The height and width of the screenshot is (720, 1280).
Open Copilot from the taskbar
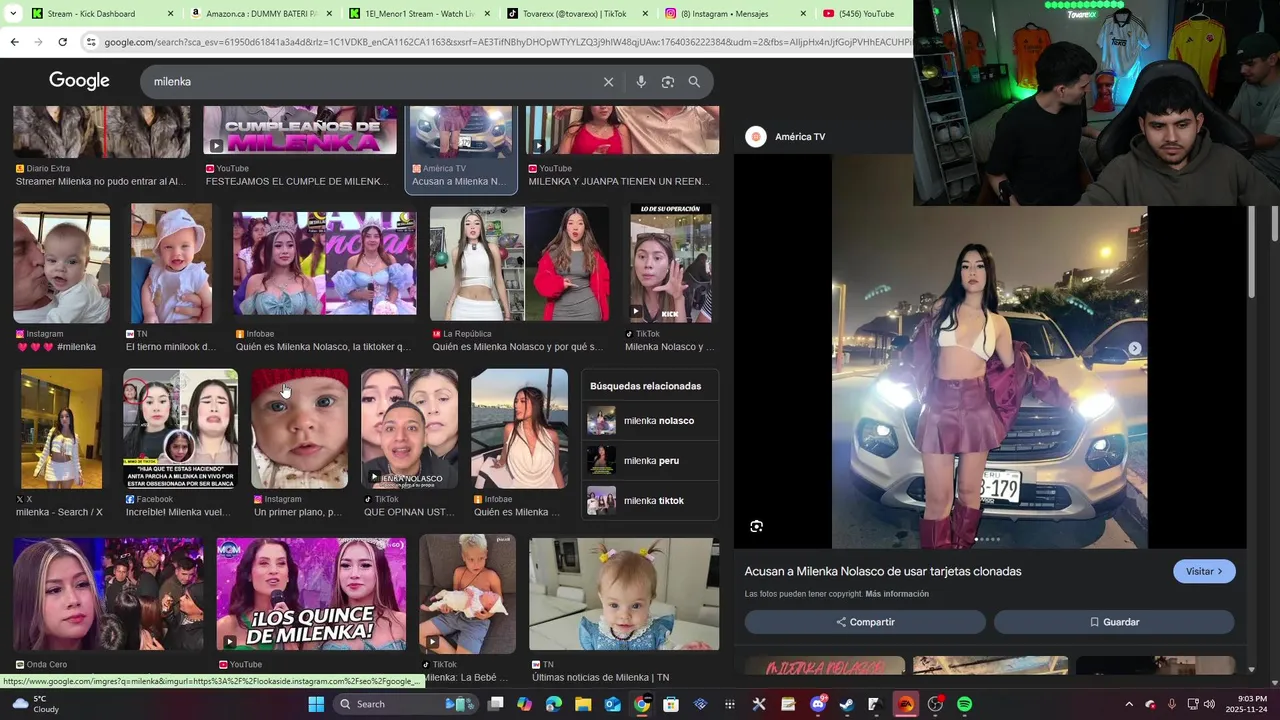[x=525, y=704]
